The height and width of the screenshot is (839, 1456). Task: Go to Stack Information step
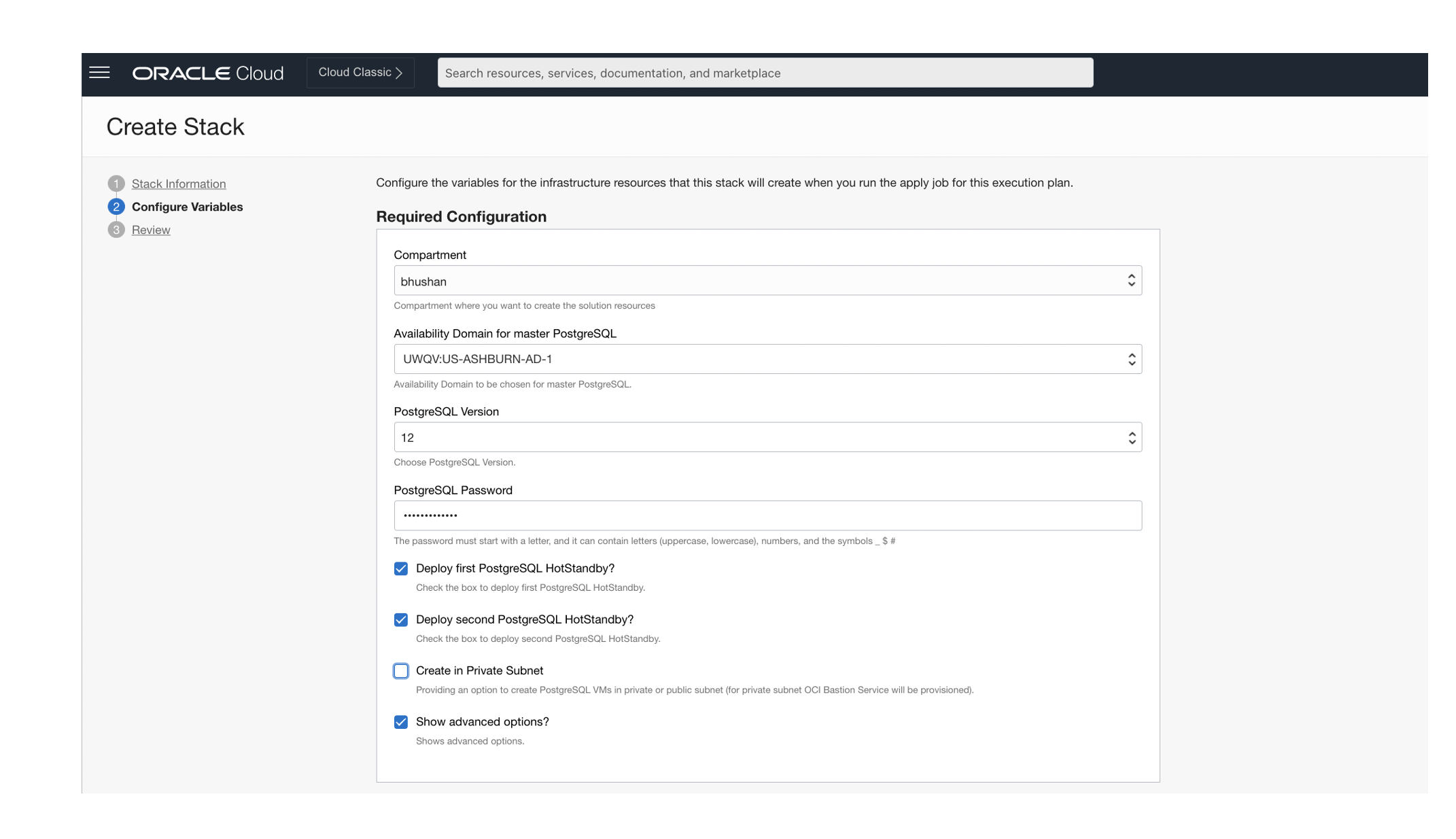point(179,184)
